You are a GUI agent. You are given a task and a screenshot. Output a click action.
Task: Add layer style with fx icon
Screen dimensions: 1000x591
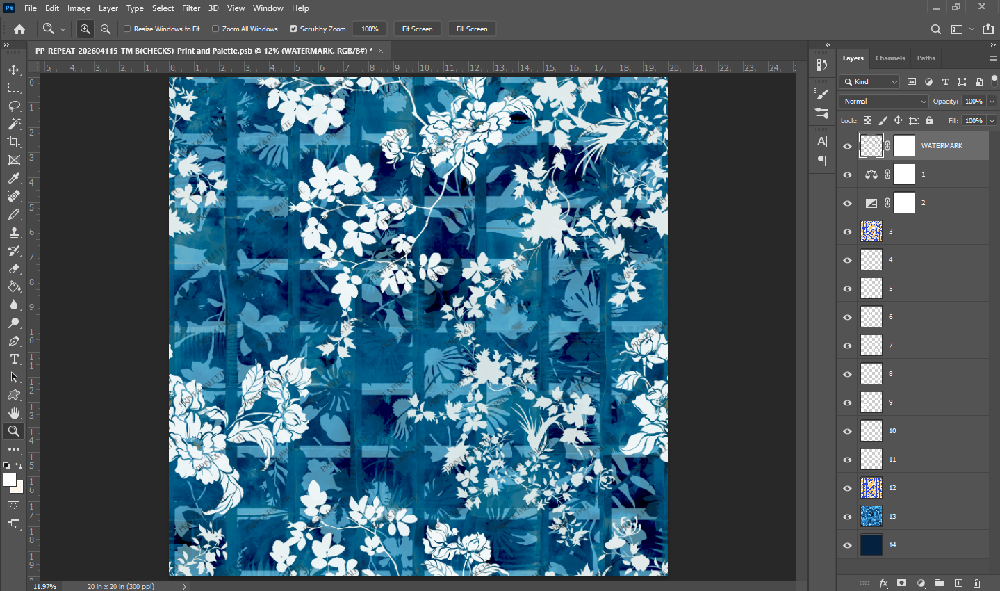pos(883,583)
